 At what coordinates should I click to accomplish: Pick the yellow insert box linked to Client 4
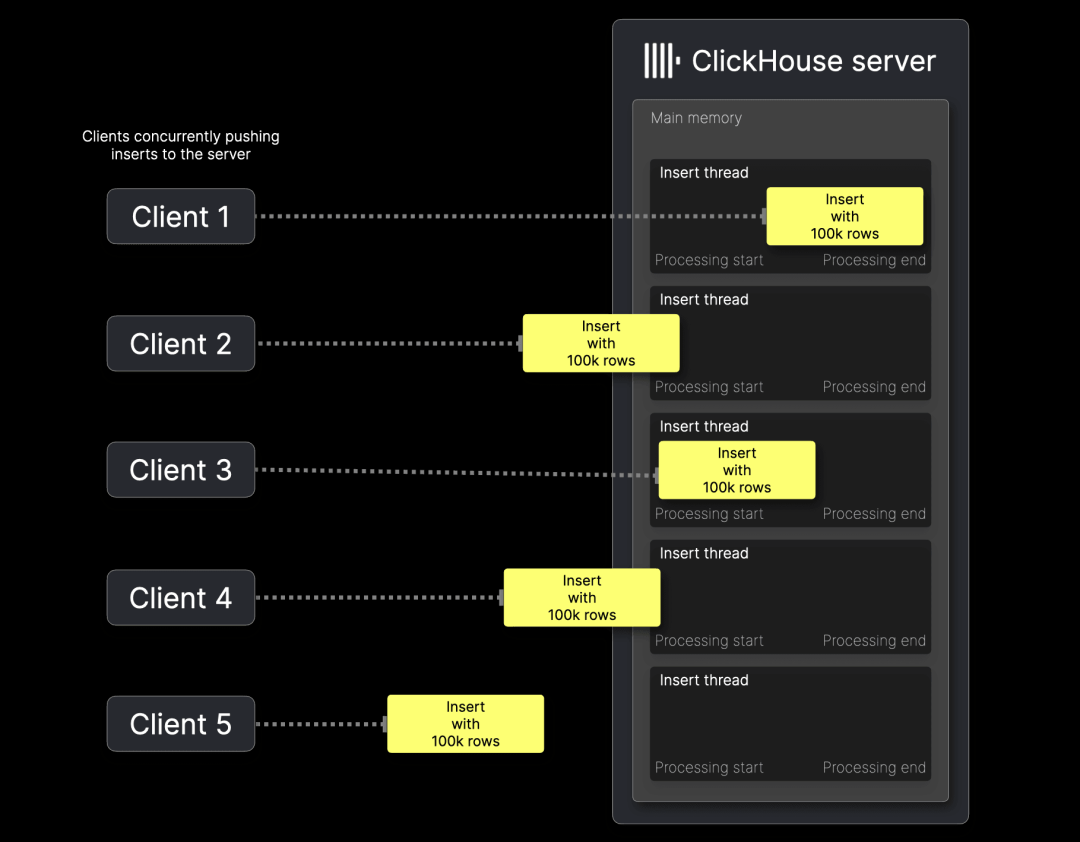[582, 597]
